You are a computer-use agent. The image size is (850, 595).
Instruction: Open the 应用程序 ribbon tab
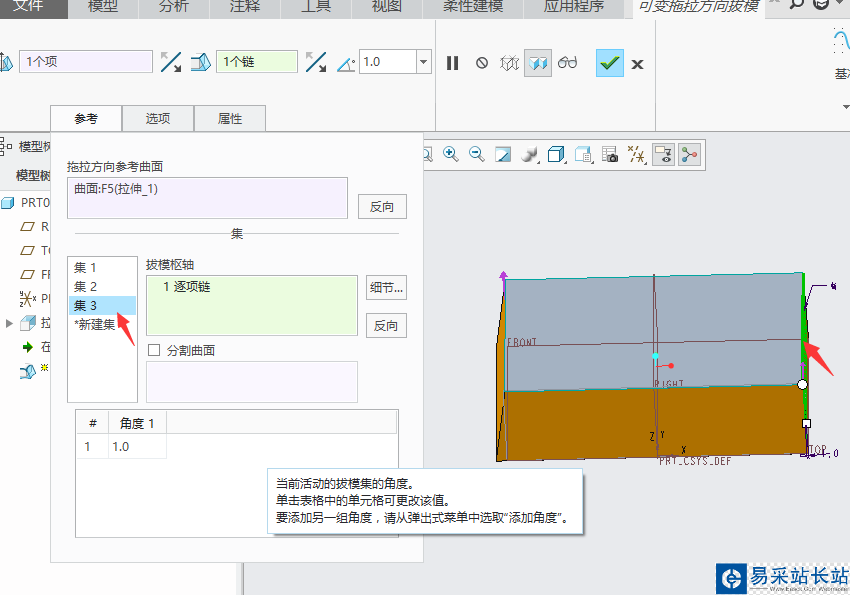[574, 7]
